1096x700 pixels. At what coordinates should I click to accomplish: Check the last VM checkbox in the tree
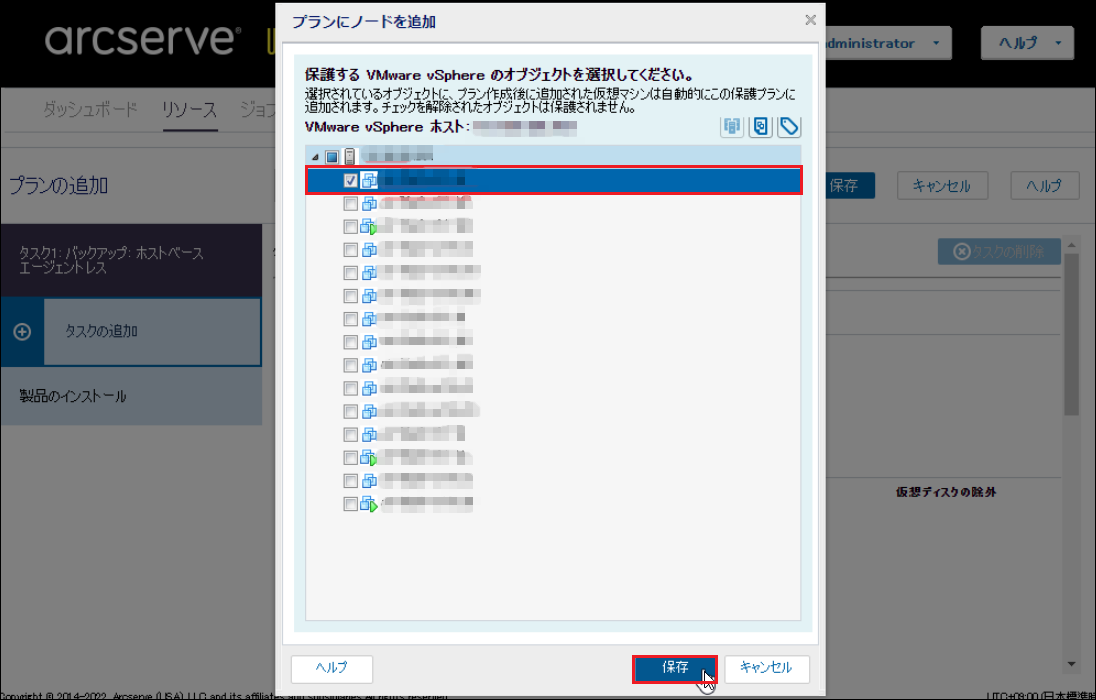pyautogui.click(x=350, y=503)
